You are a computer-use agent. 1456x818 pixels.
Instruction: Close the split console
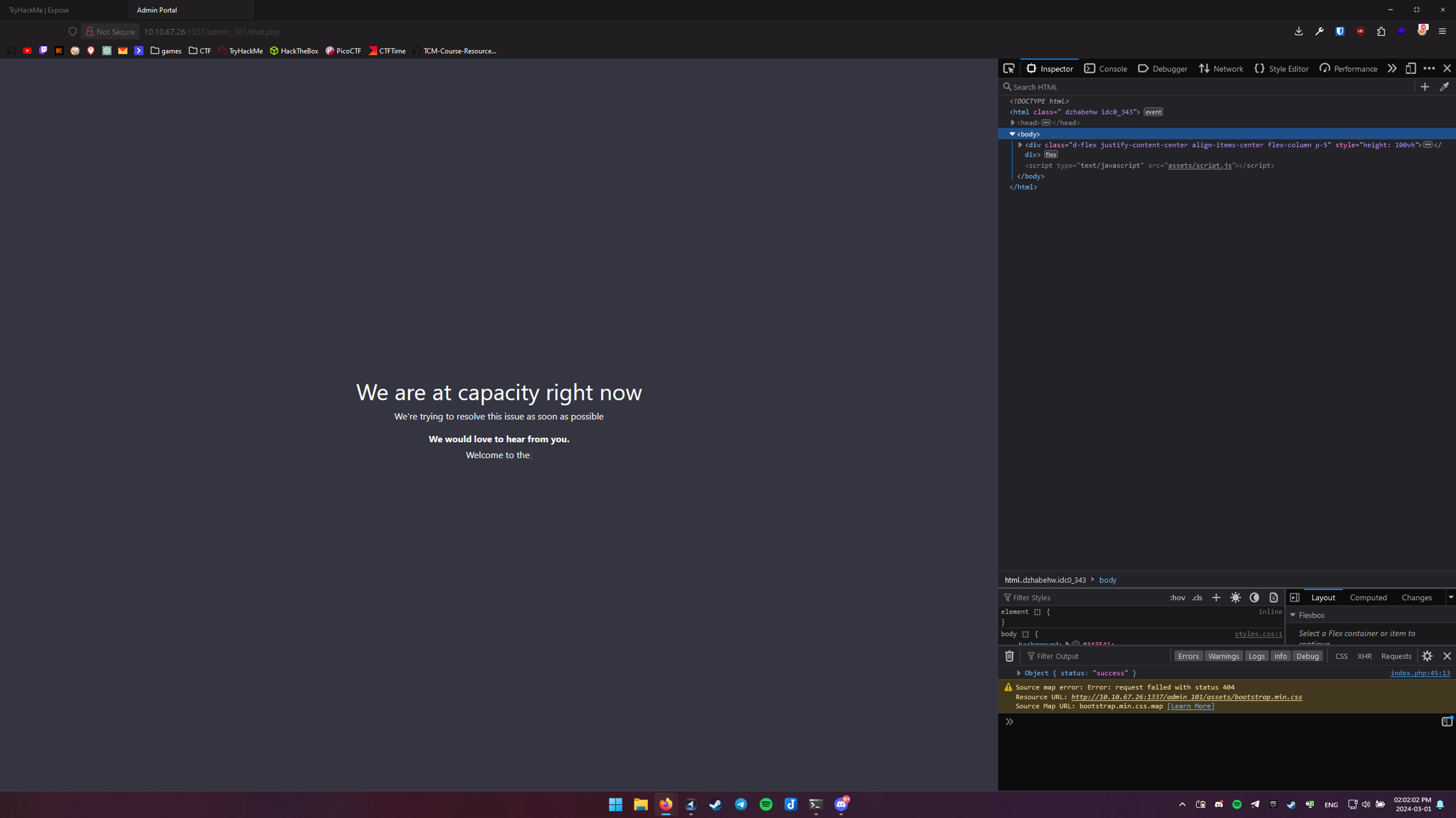[x=1447, y=656]
